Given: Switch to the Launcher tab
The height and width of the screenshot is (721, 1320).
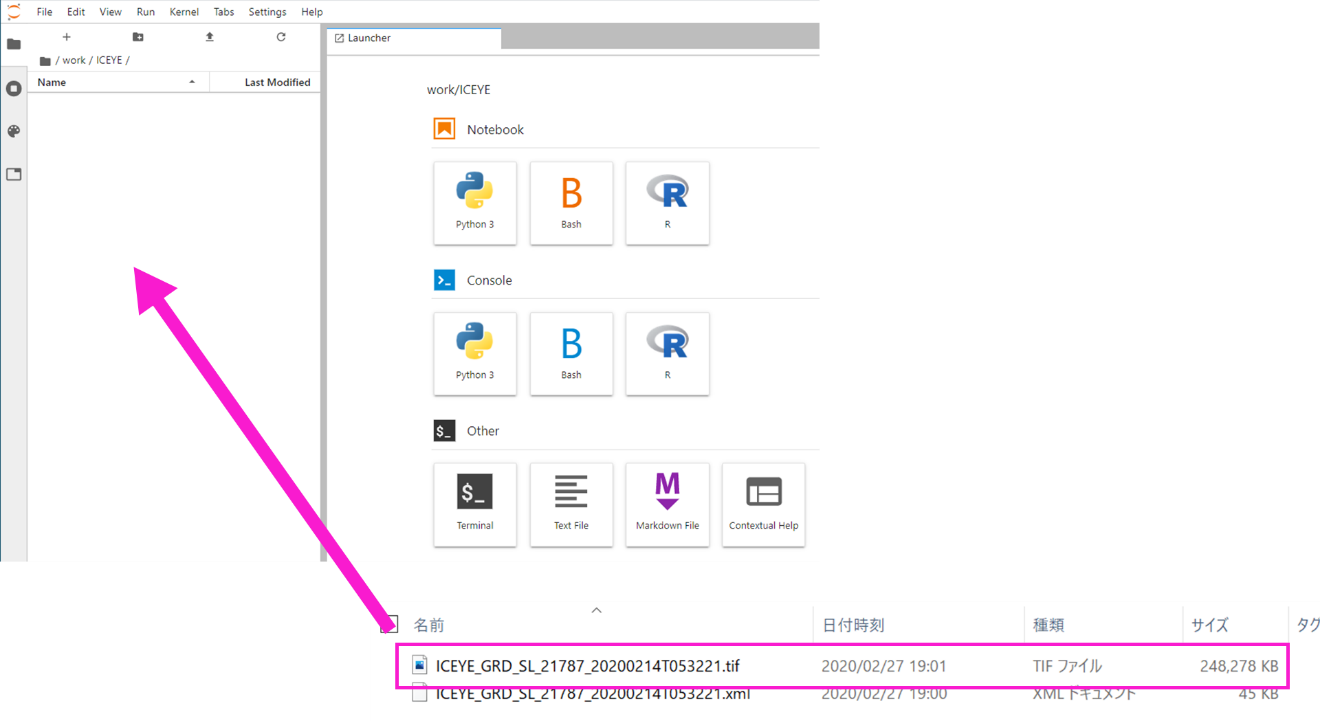Looking at the screenshot, I should pos(414,38).
